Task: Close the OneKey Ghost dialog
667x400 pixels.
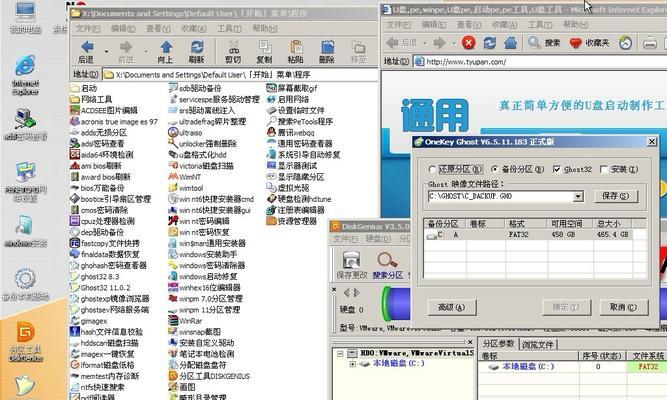Action: [x=652, y=142]
